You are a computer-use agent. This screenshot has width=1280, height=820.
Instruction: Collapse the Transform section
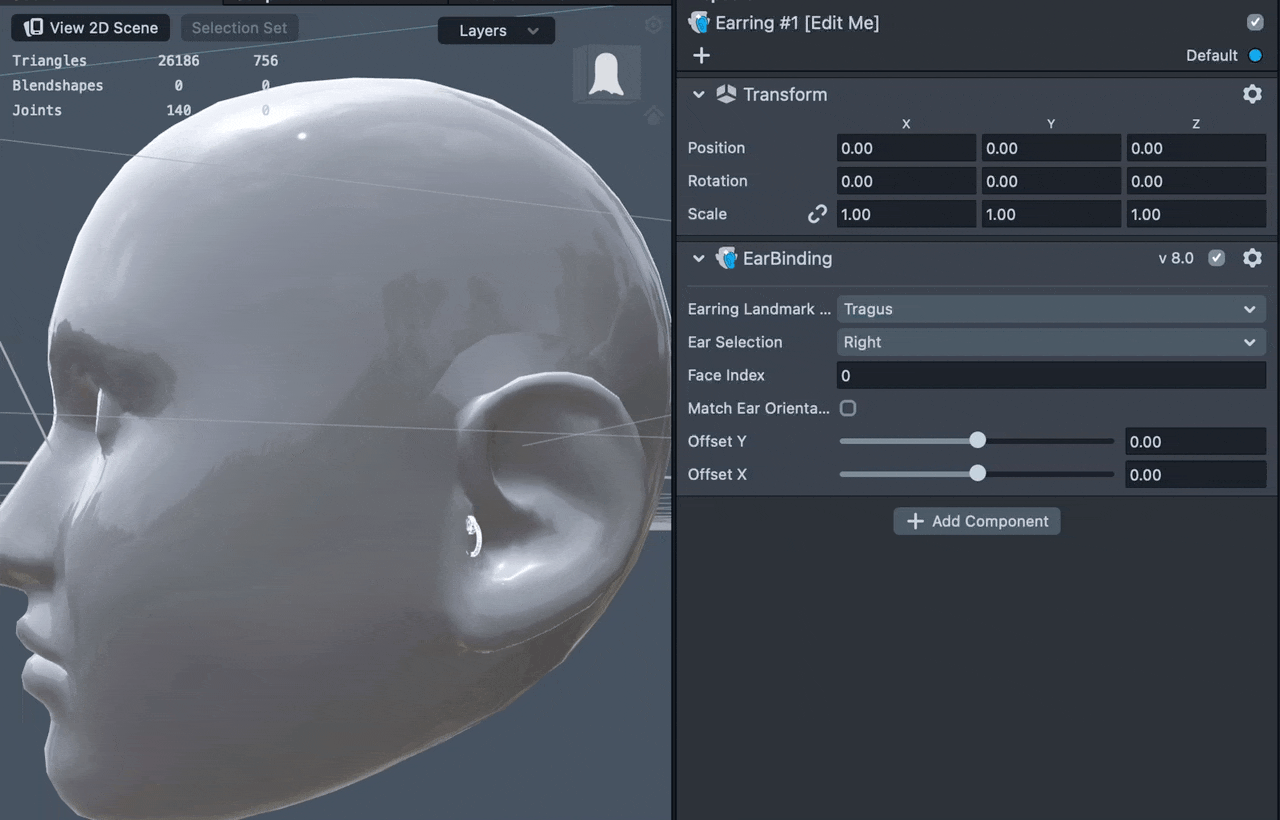[699, 94]
